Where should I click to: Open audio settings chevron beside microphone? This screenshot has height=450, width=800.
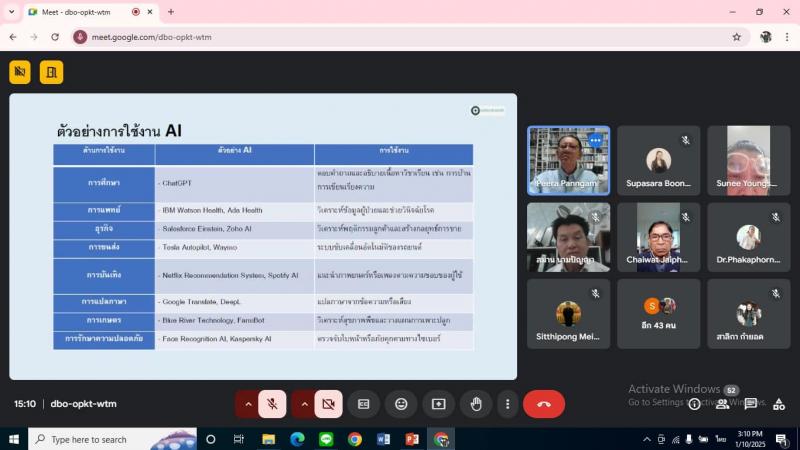pos(248,404)
